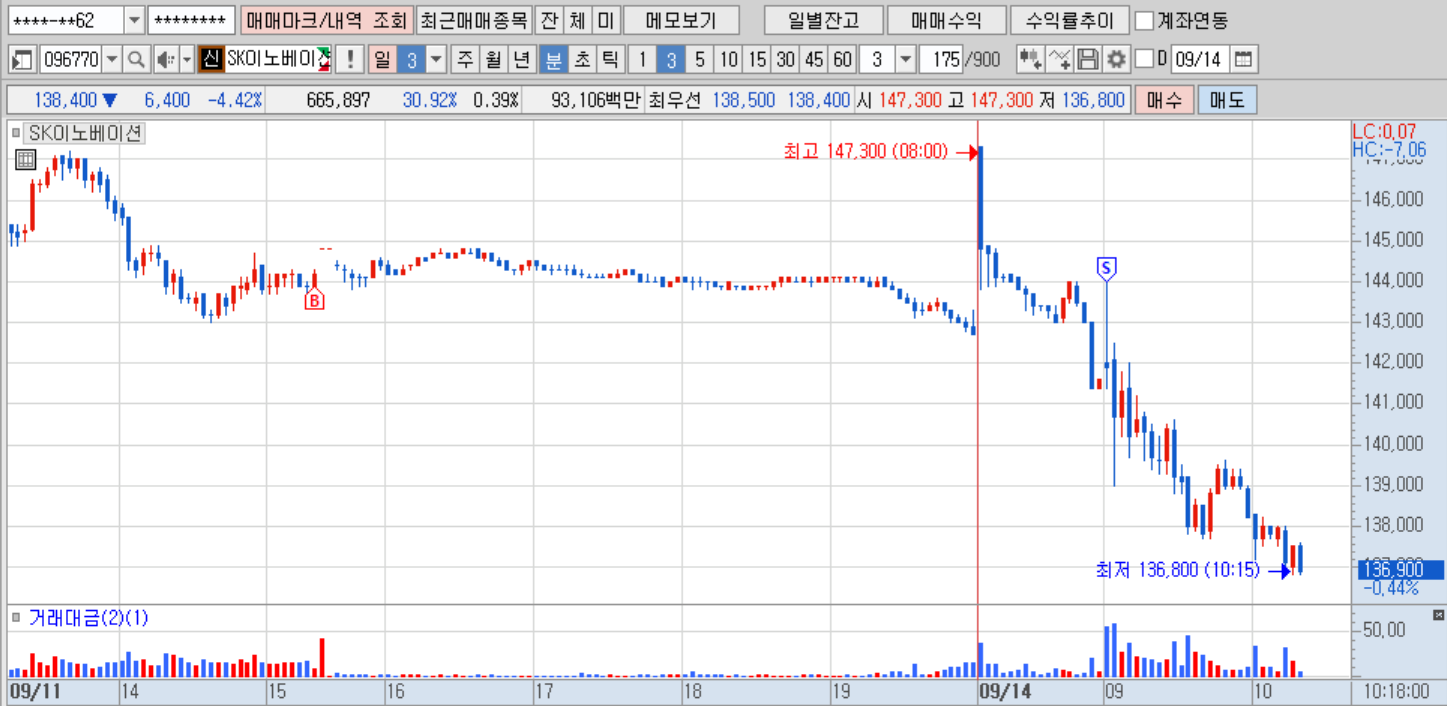Click the 잔 balance button
Viewport: 1447px width, 706px height.
point(548,20)
